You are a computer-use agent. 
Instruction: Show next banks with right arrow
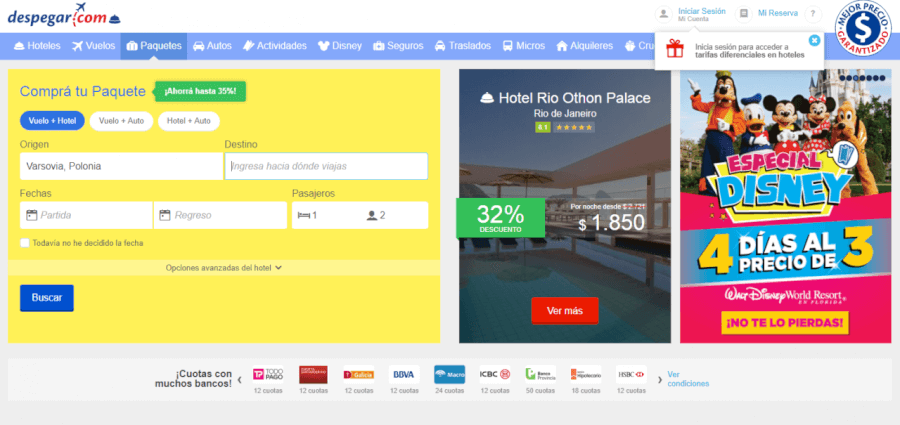[x=660, y=380]
